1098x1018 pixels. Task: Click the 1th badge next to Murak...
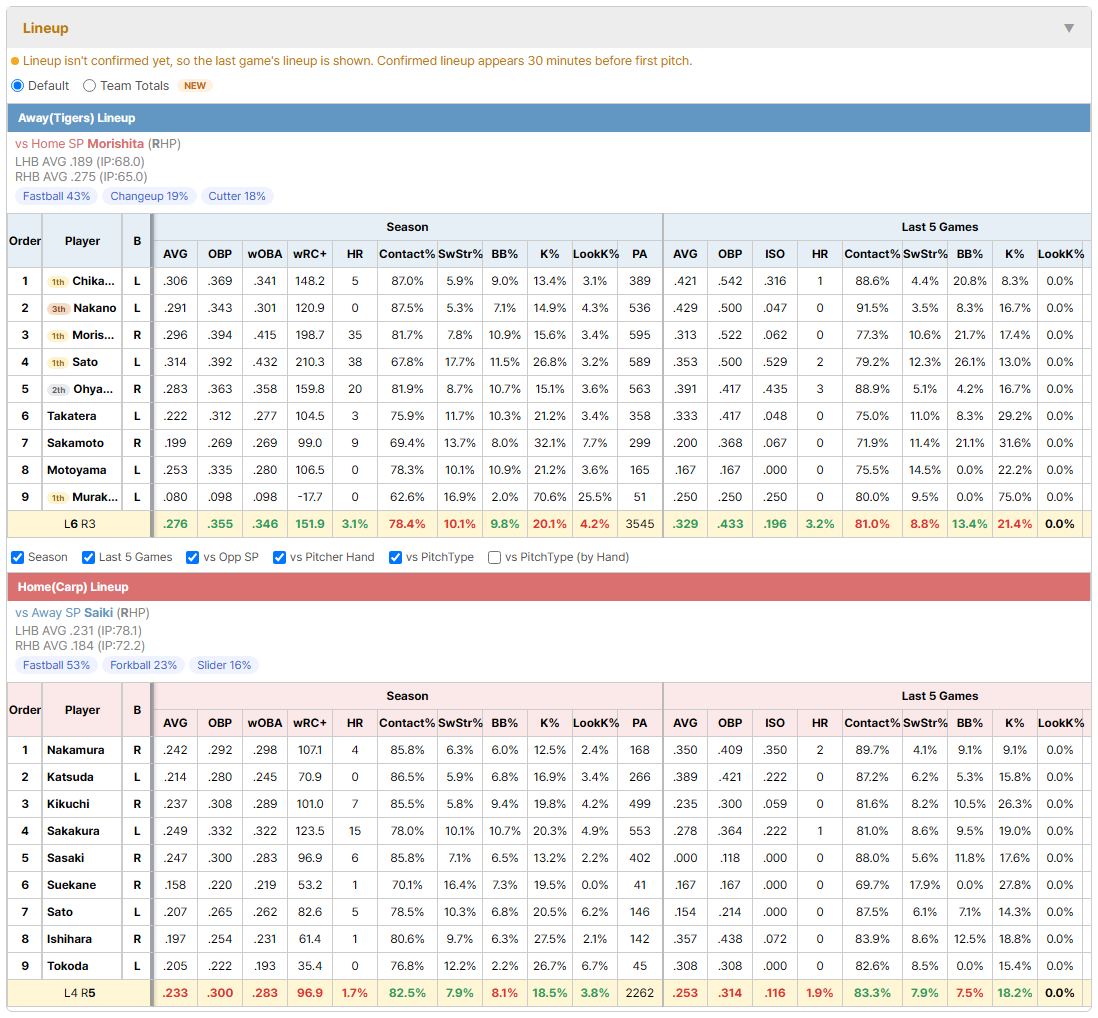57,498
